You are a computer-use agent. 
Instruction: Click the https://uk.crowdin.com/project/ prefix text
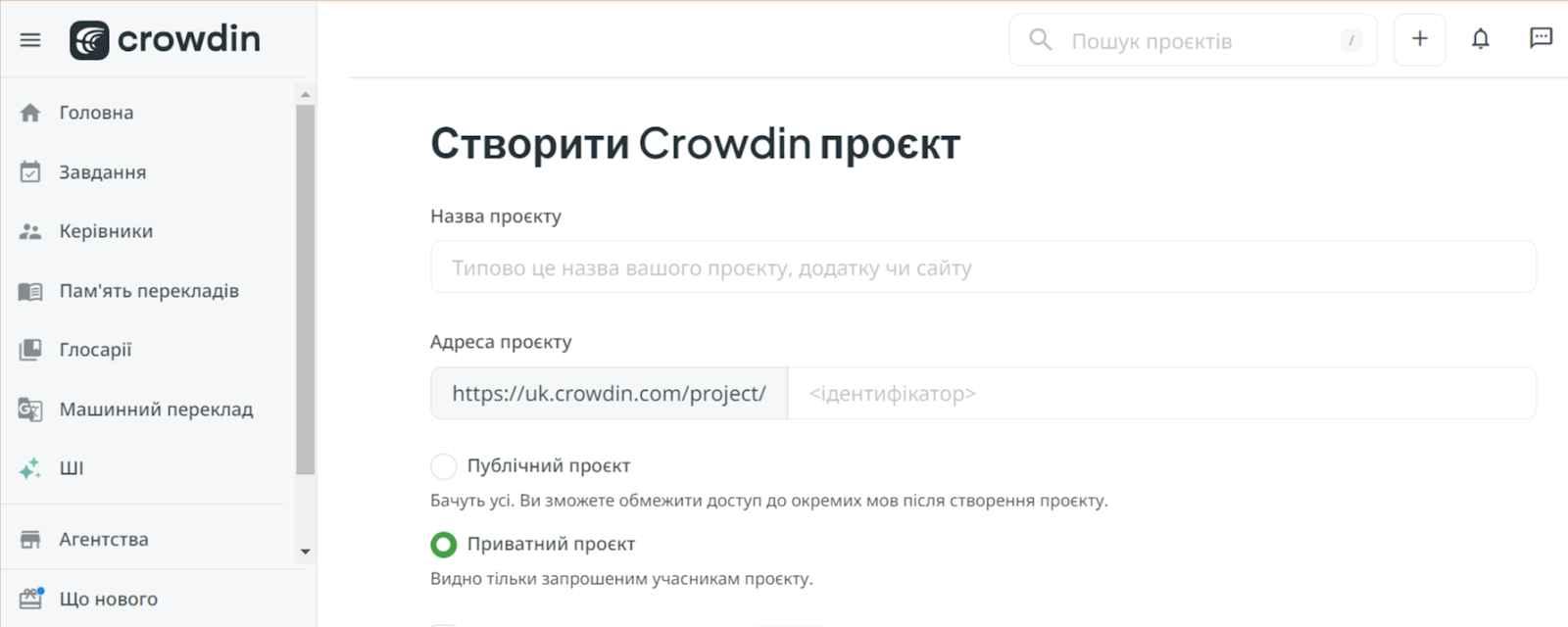click(x=609, y=394)
